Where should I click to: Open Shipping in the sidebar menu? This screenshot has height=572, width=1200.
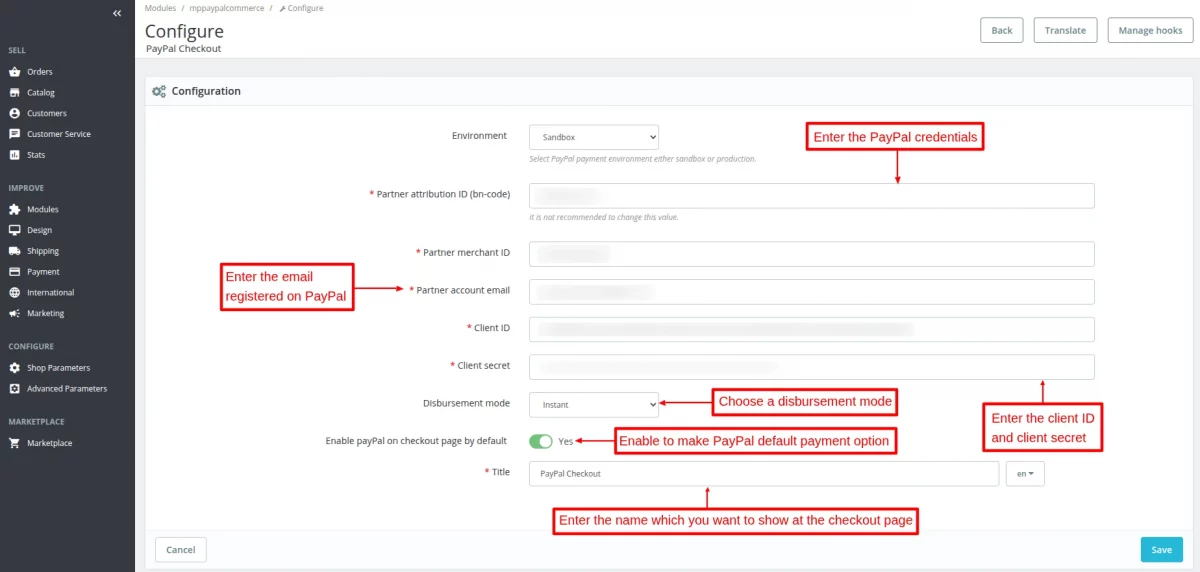[43, 251]
